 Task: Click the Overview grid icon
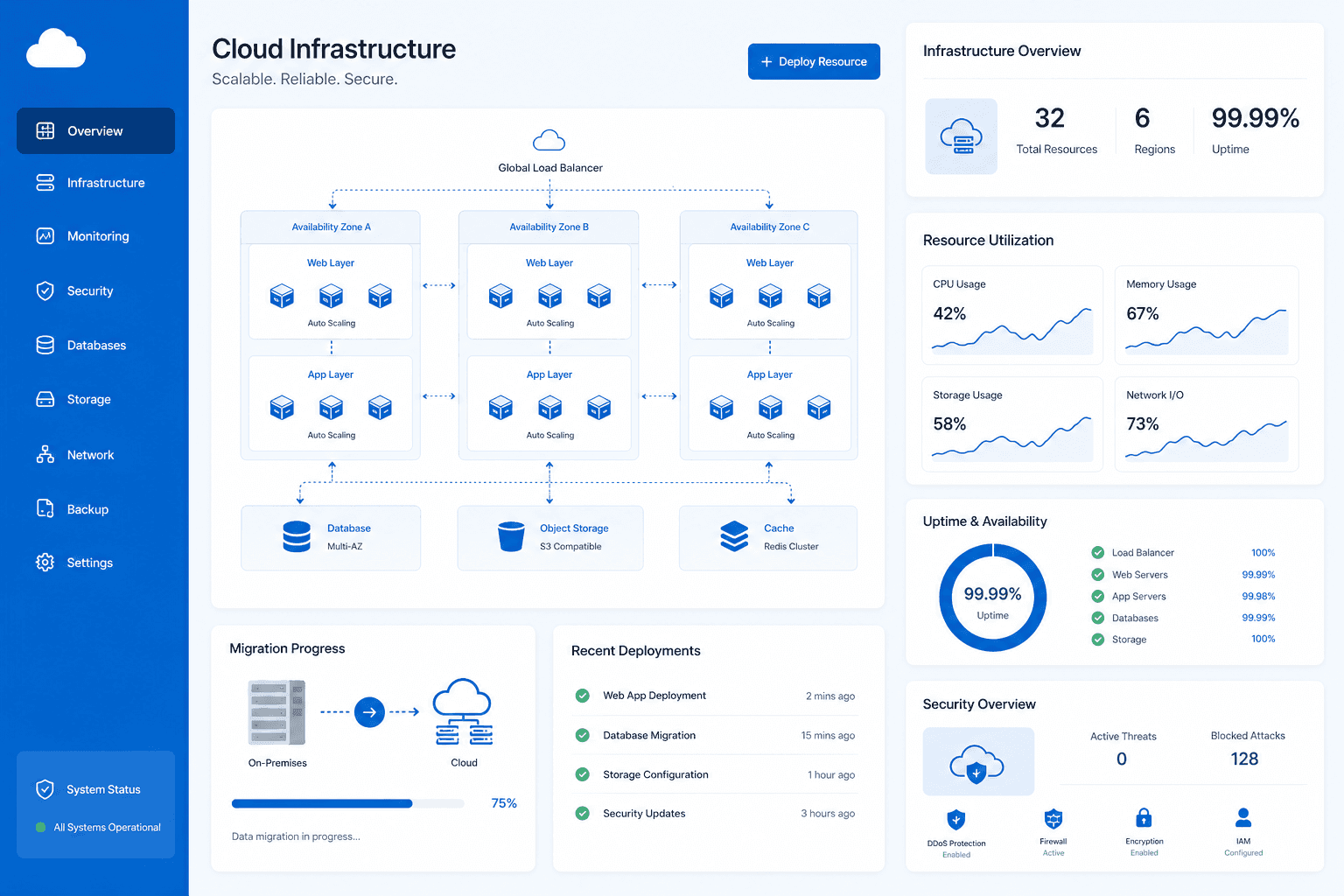pyautogui.click(x=45, y=131)
